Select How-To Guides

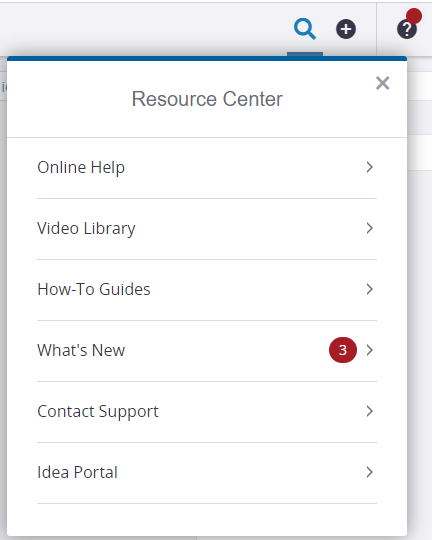click(207, 290)
